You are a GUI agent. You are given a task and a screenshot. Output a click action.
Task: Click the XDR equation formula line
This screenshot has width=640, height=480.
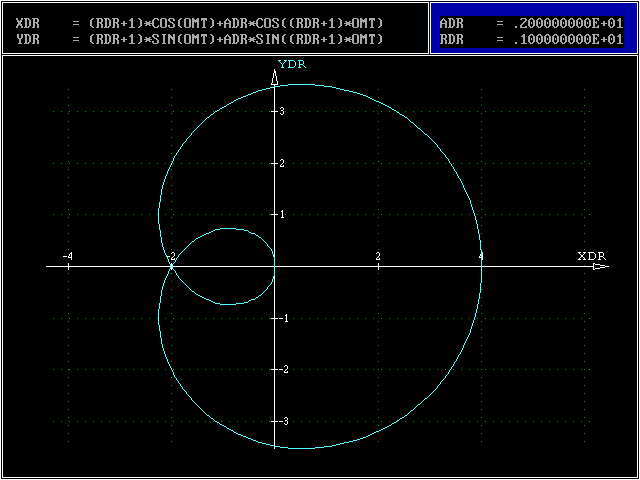(200, 23)
